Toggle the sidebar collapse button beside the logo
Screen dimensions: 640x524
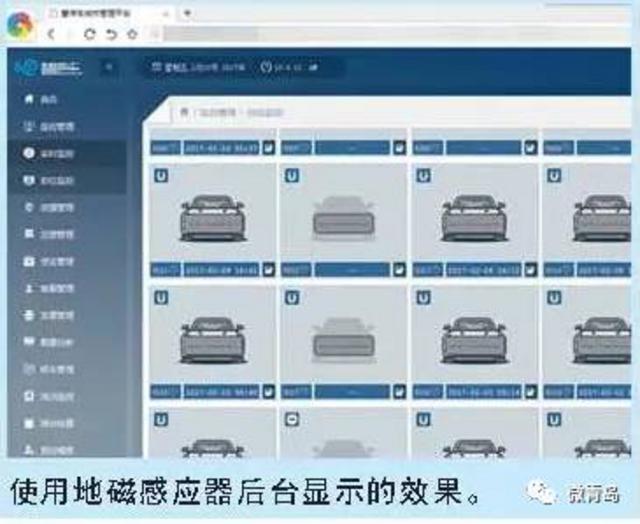point(108,67)
